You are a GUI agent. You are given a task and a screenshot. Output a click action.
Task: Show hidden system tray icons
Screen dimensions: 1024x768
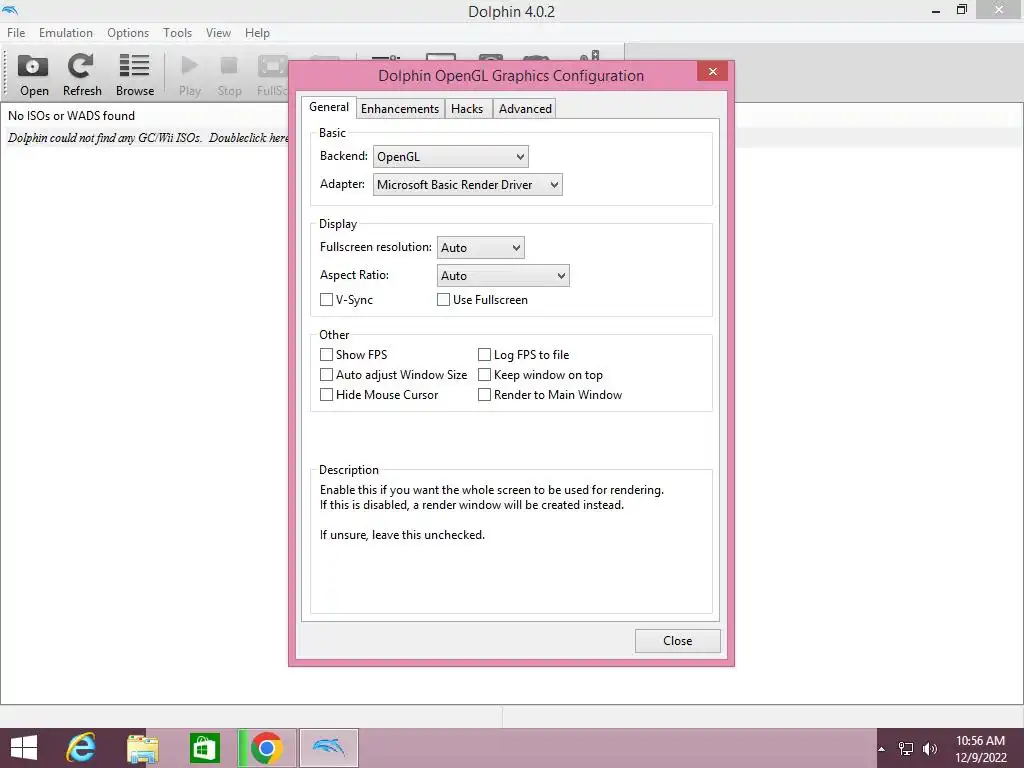coord(882,749)
